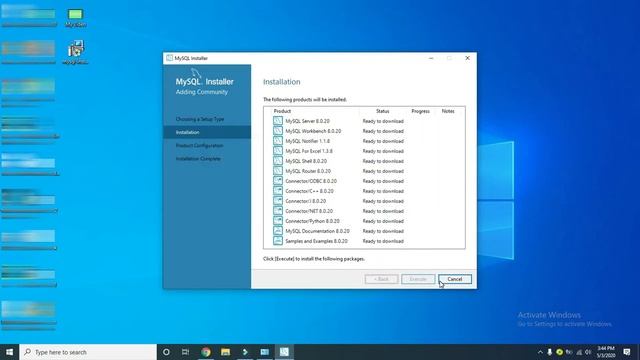Click the microphone icon in system tray
640x360 pixels.
[550, 352]
